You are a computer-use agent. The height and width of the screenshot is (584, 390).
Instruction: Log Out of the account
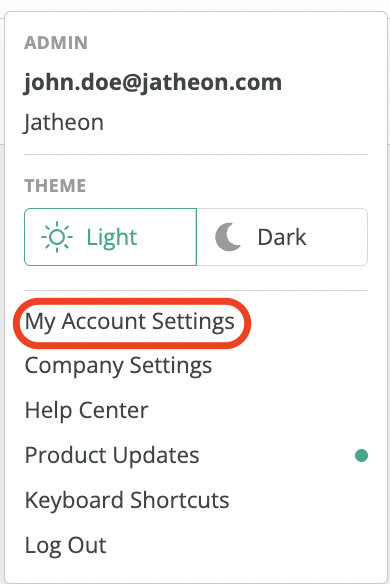[66, 545]
